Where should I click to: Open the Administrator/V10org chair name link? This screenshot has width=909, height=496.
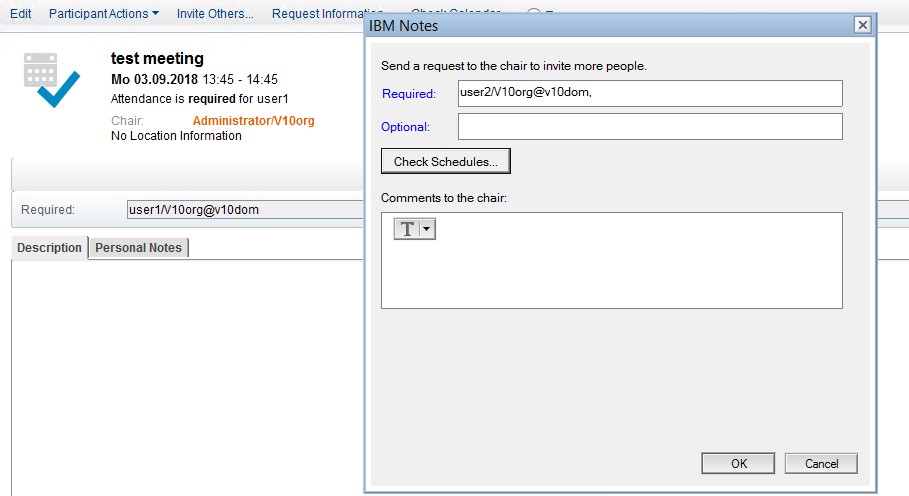pos(253,121)
